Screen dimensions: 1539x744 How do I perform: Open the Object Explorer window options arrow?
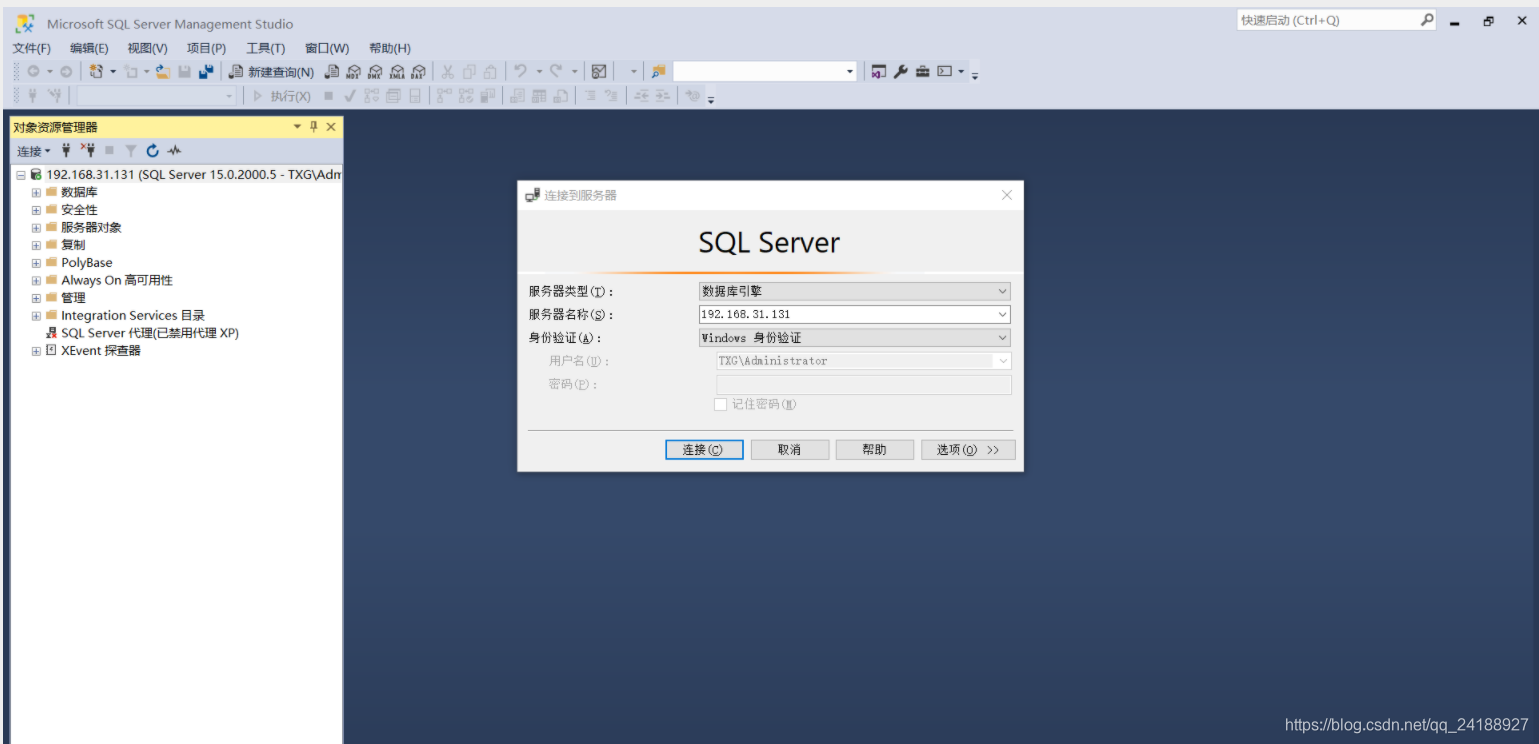[297, 127]
